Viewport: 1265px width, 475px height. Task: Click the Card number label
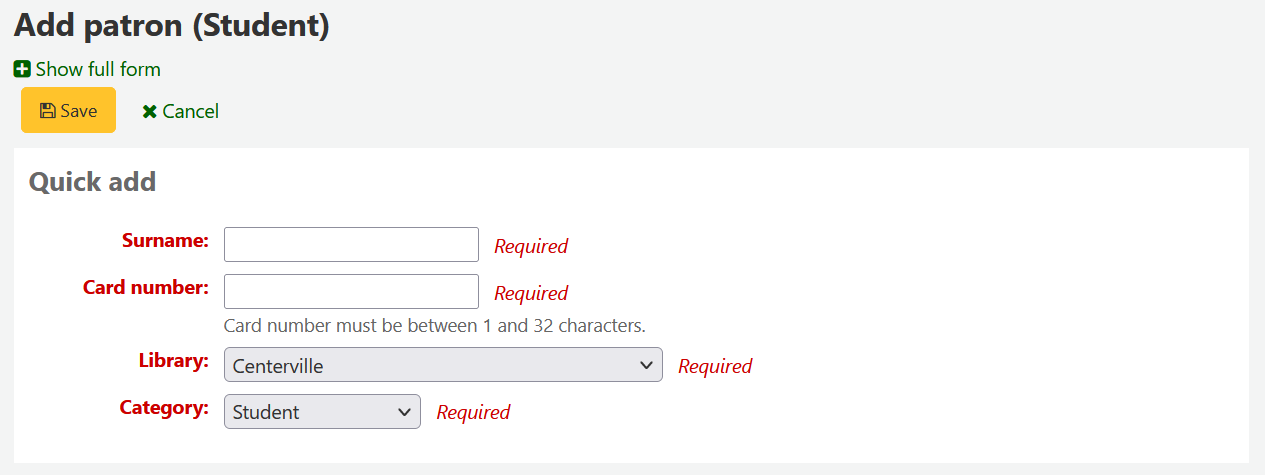tap(146, 287)
